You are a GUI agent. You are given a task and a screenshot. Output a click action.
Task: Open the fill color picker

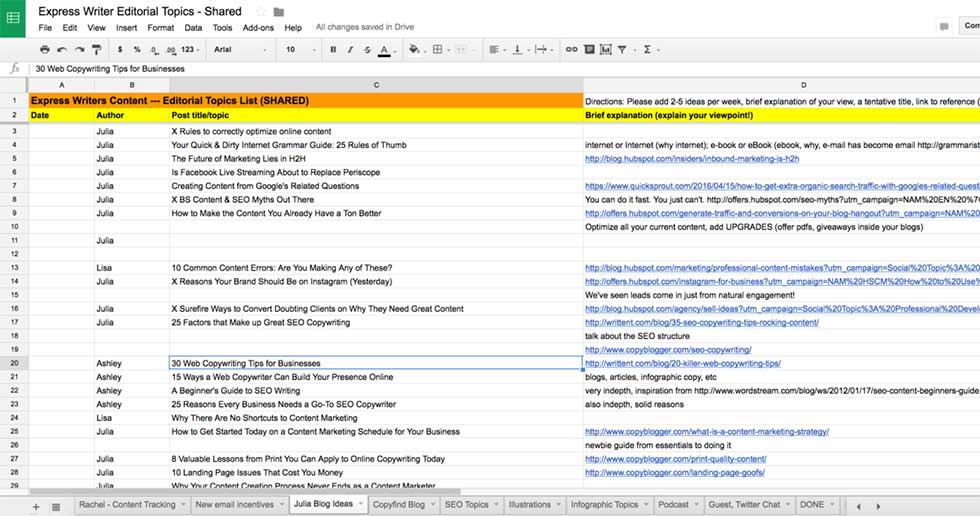414,49
